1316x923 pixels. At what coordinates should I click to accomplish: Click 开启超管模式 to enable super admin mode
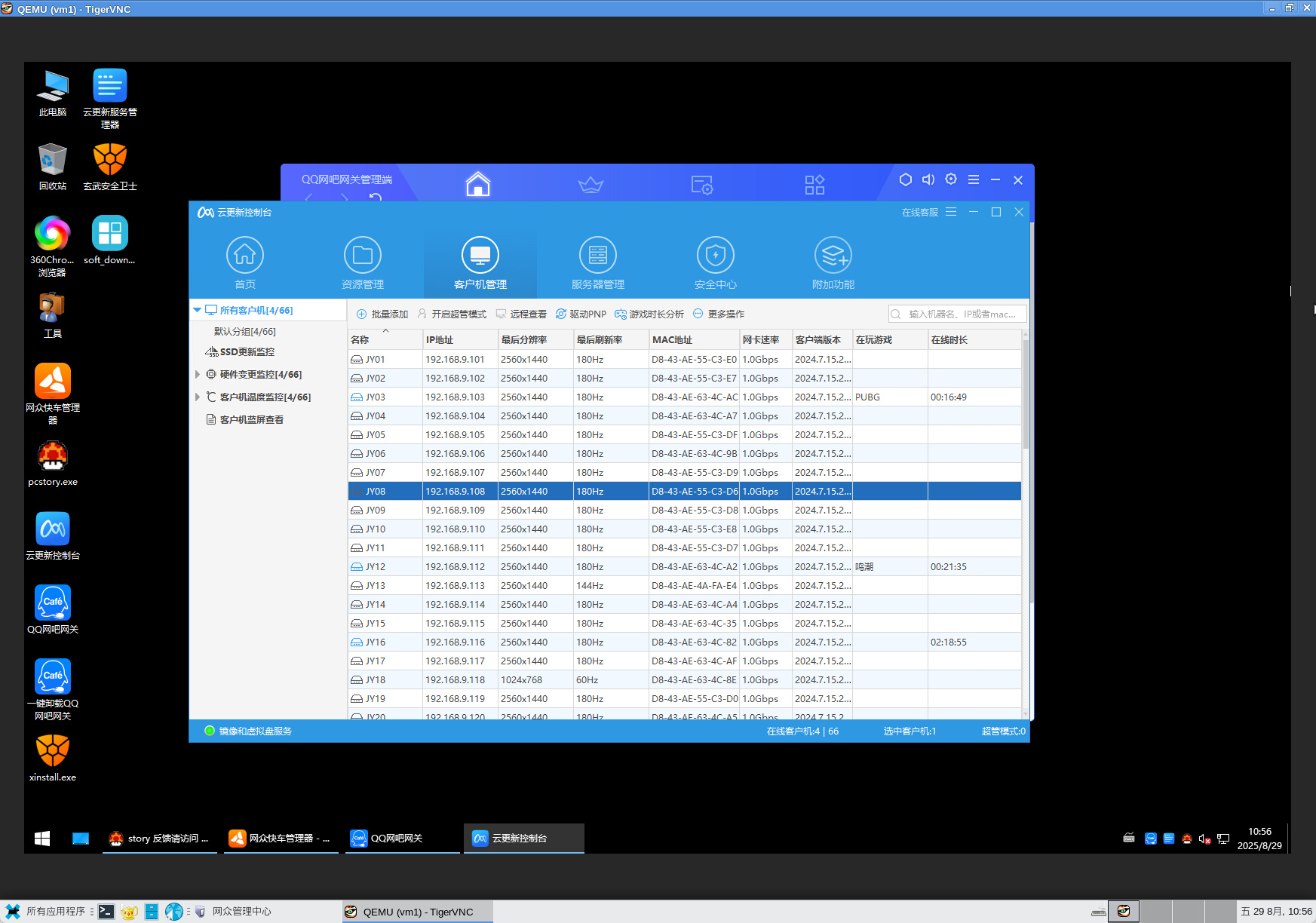pyautogui.click(x=452, y=314)
